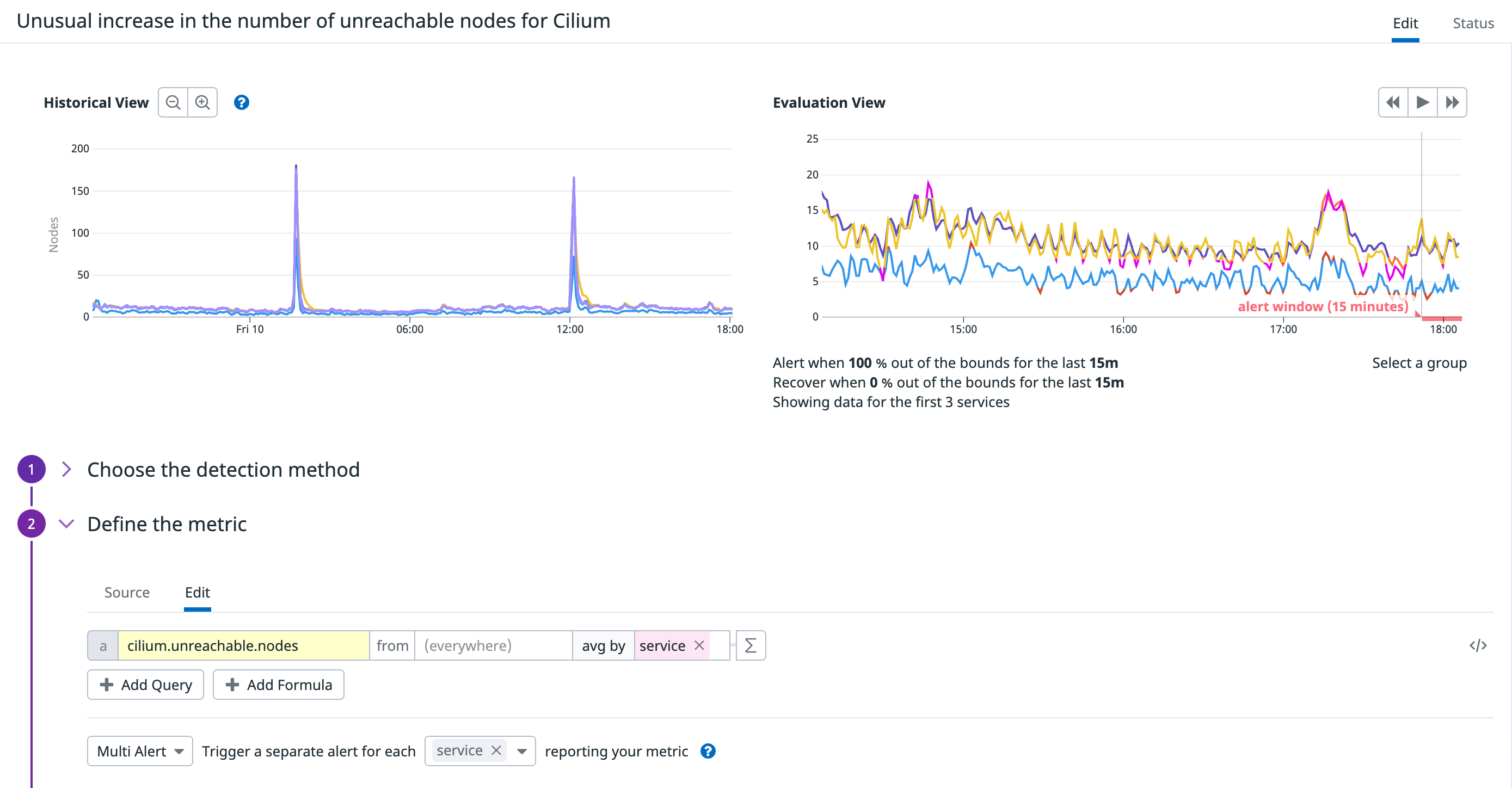Click the Select a group link
This screenshot has height=788, width=1512.
[x=1419, y=362]
